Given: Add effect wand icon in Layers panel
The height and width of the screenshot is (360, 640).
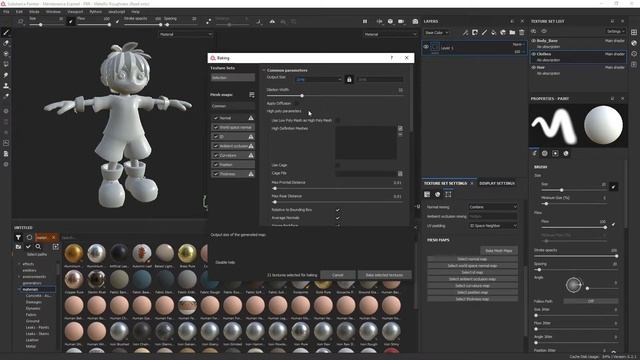Looking at the screenshot, I should tap(465, 32).
